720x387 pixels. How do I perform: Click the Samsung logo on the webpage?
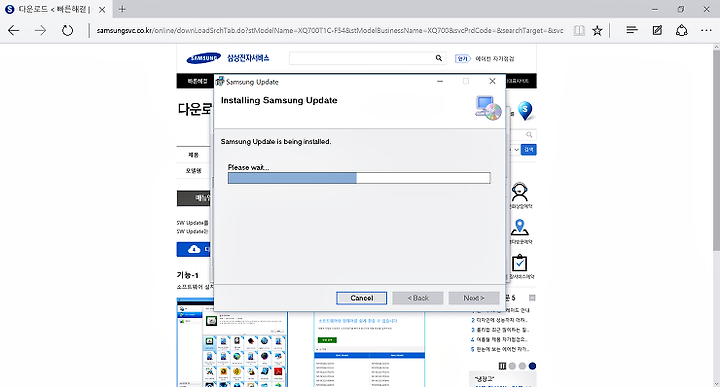coord(204,58)
